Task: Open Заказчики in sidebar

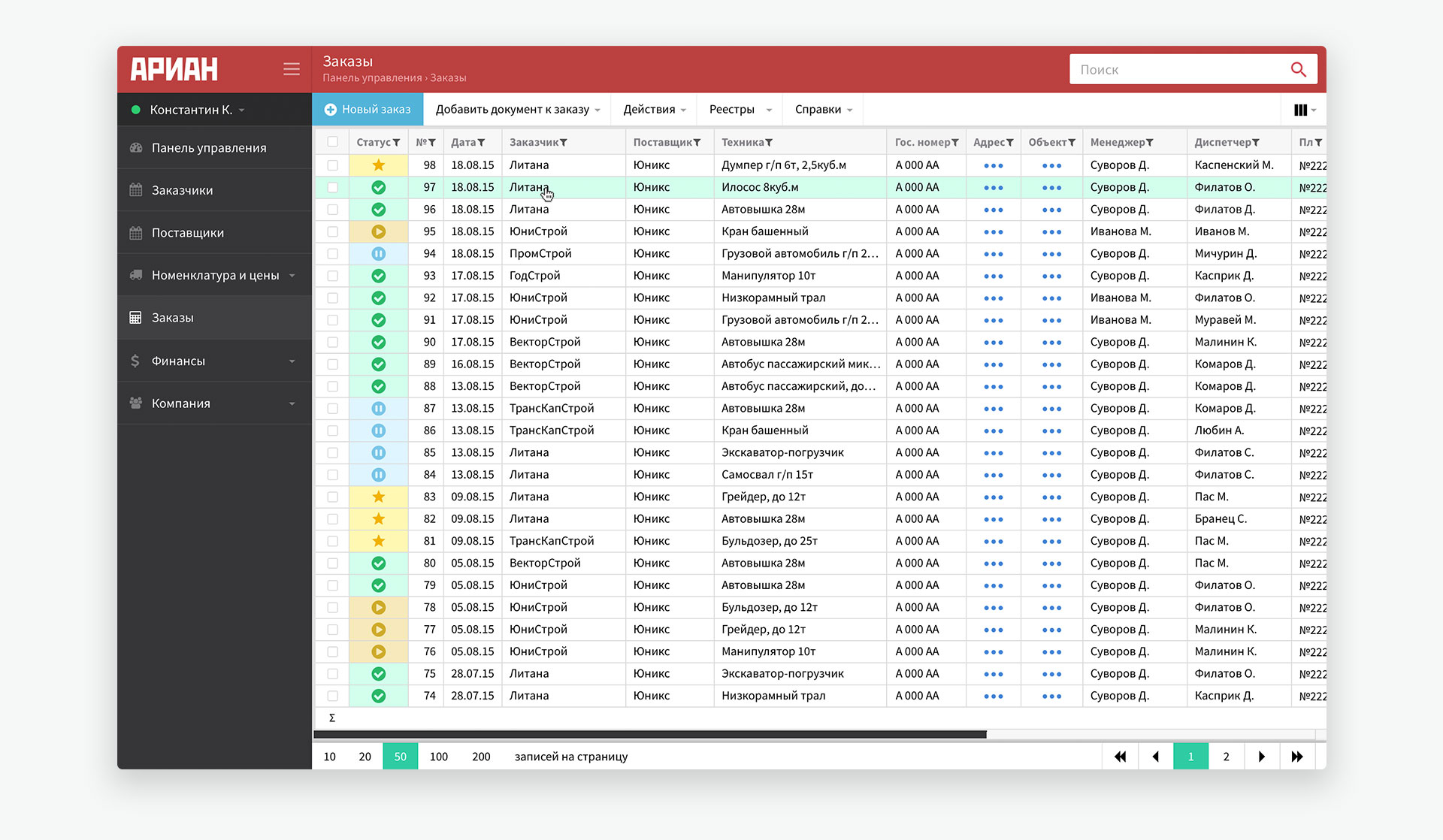Action: coord(214,190)
